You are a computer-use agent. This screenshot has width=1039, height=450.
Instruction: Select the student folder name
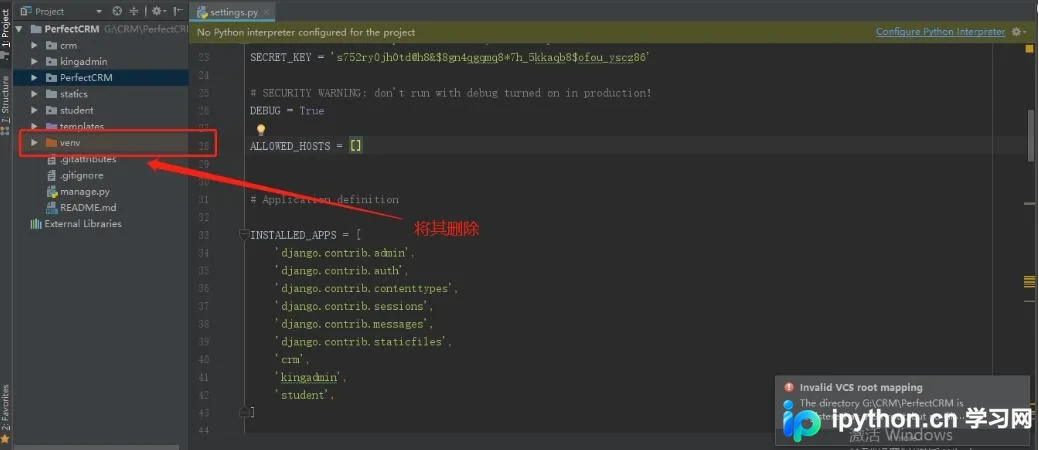pos(77,110)
